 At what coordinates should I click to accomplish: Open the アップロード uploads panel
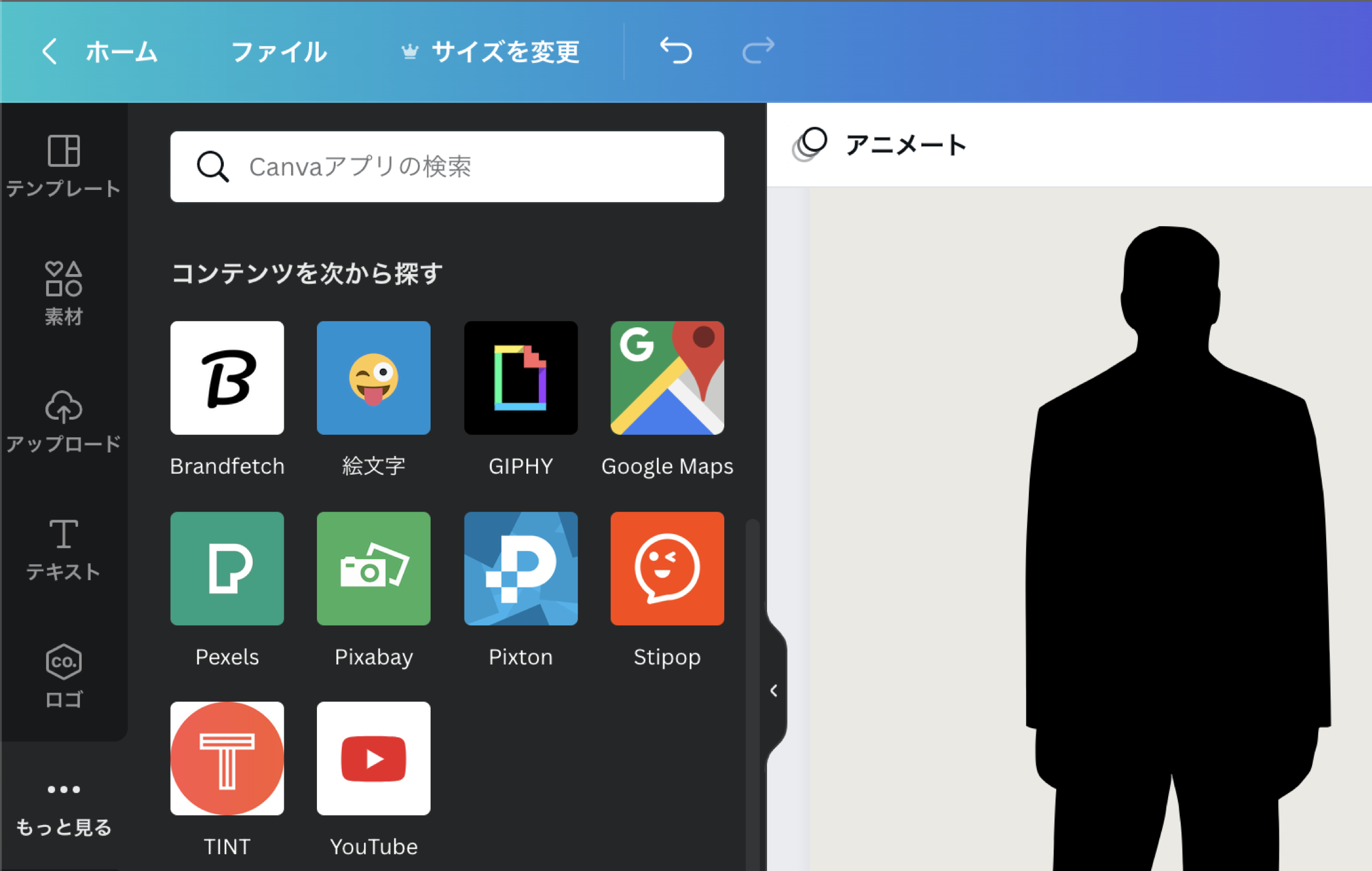point(64,422)
